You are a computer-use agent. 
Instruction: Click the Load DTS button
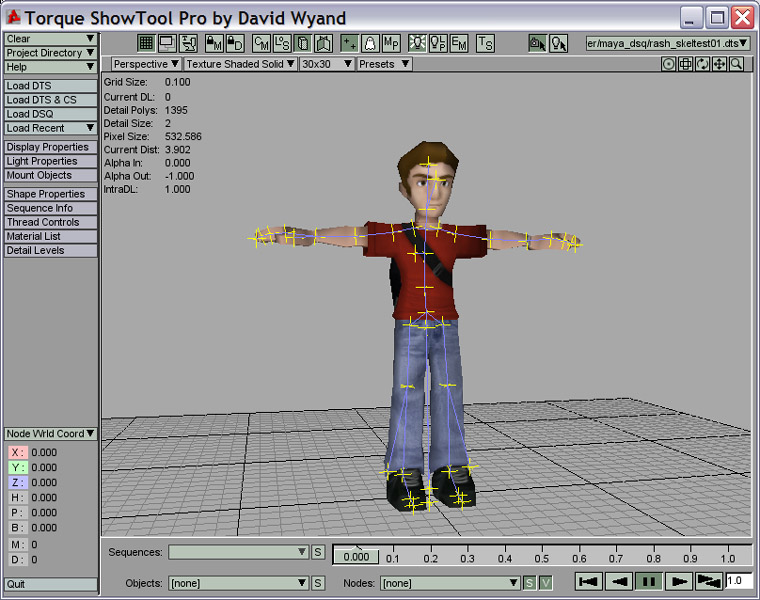tap(50, 86)
